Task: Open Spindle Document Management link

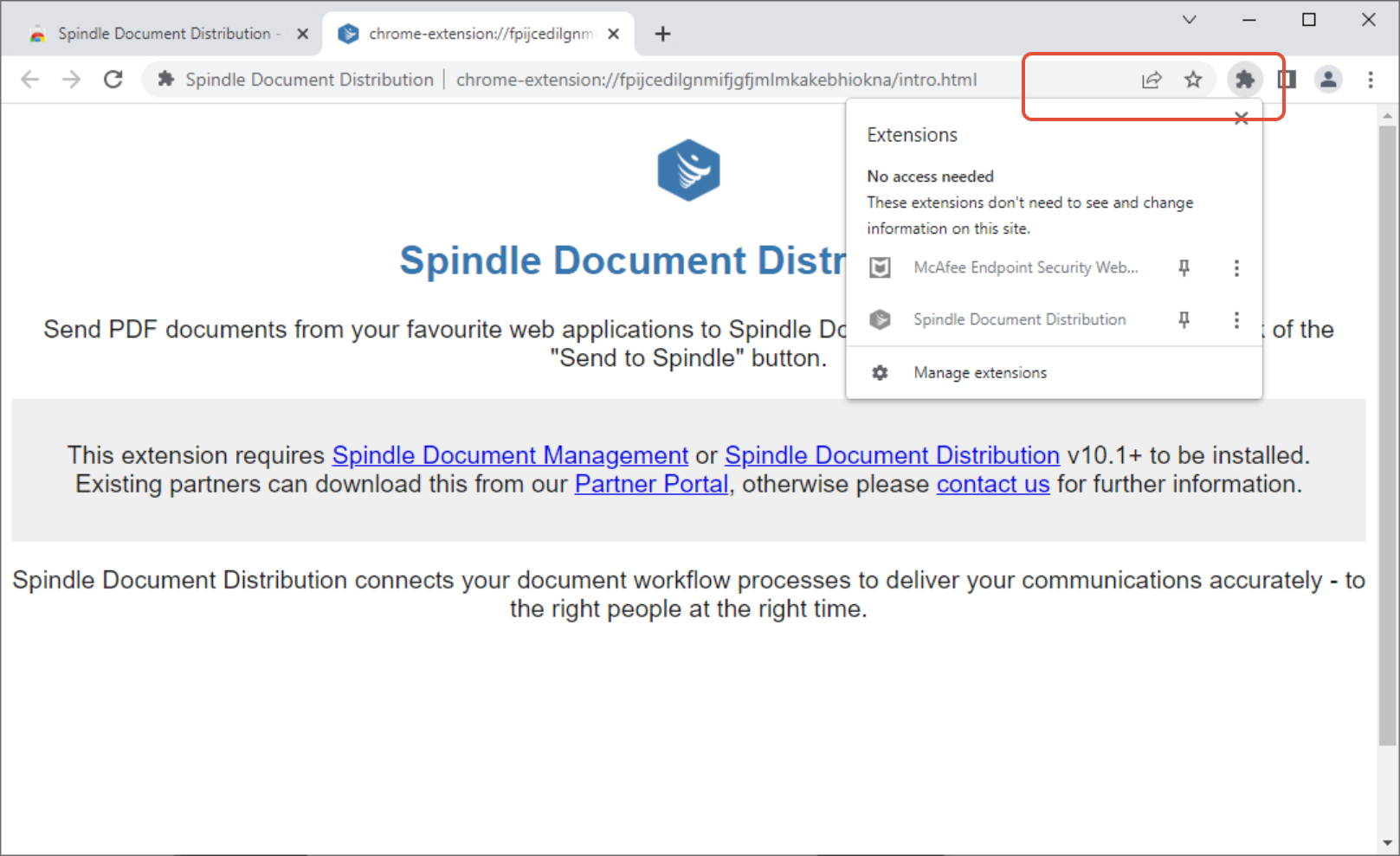Action: pyautogui.click(x=510, y=455)
